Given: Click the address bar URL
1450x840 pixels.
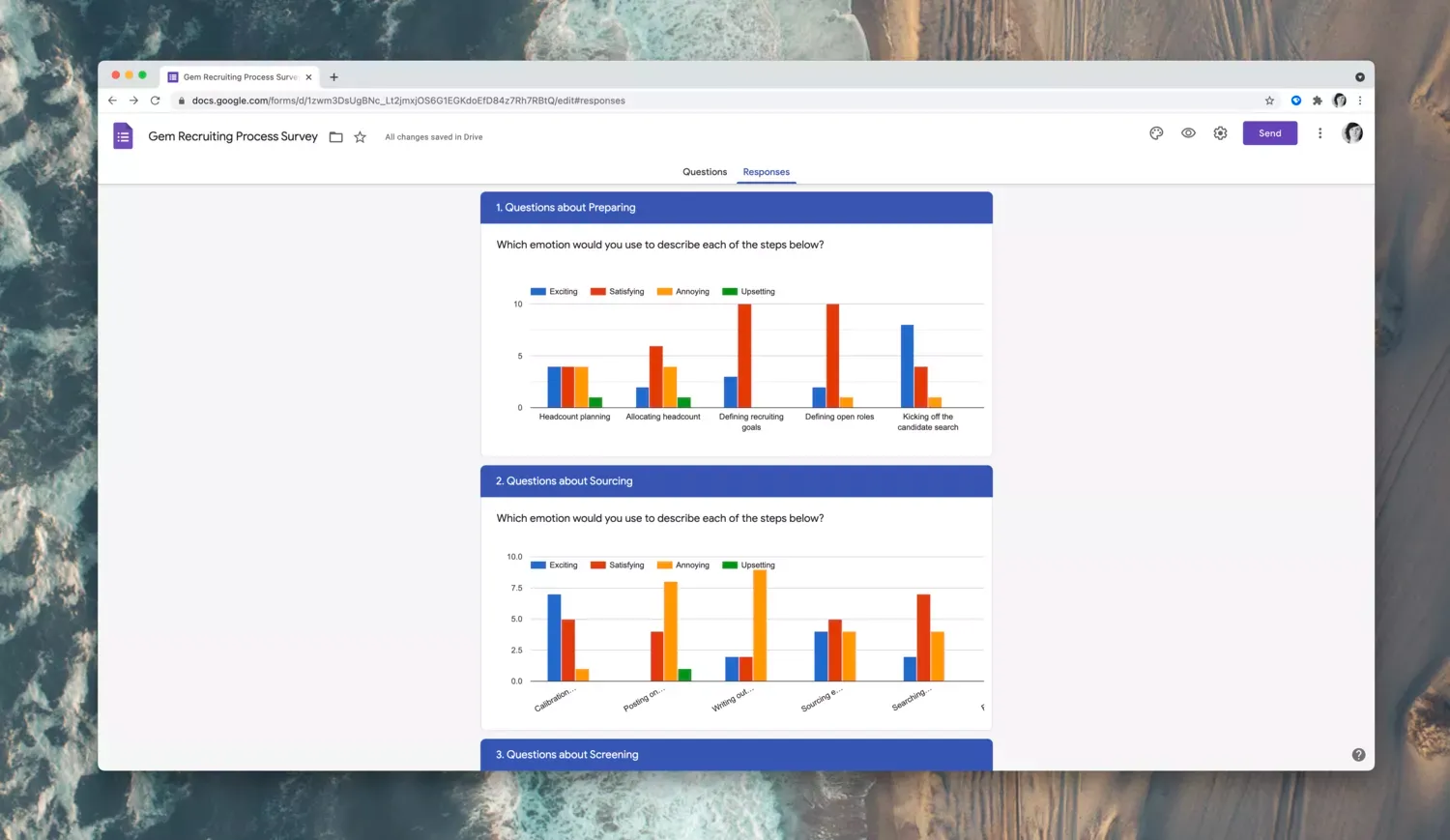Looking at the screenshot, I should [408, 101].
